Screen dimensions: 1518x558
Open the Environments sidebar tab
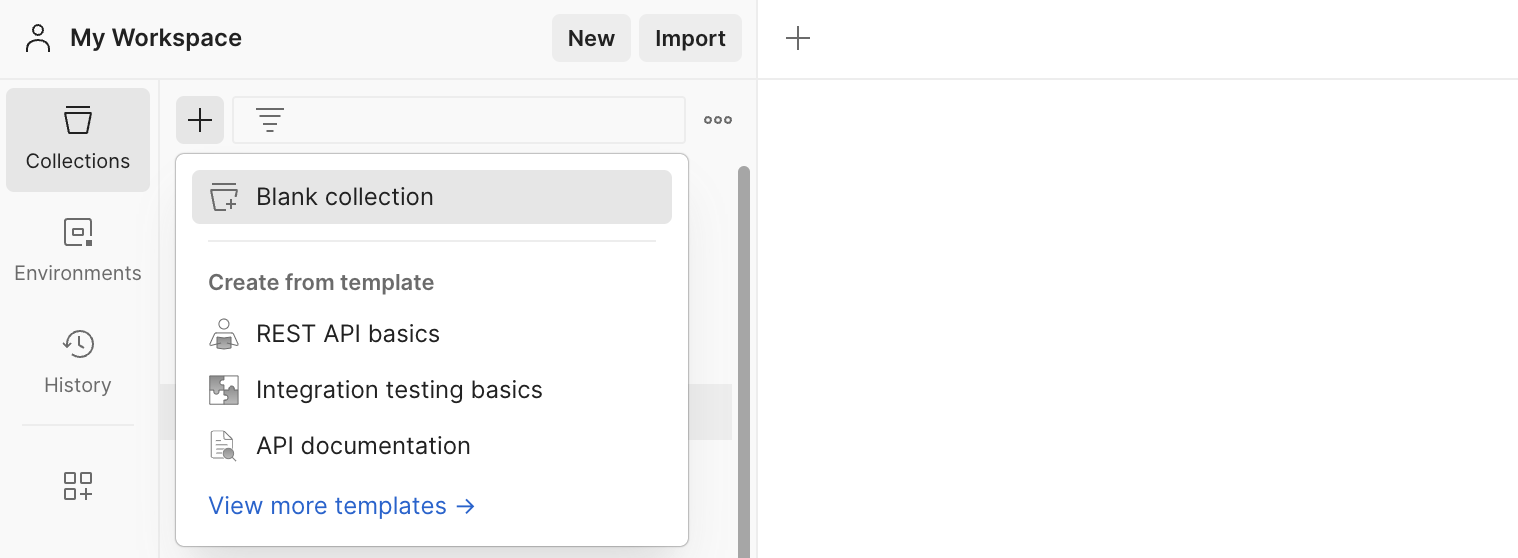pyautogui.click(x=78, y=250)
